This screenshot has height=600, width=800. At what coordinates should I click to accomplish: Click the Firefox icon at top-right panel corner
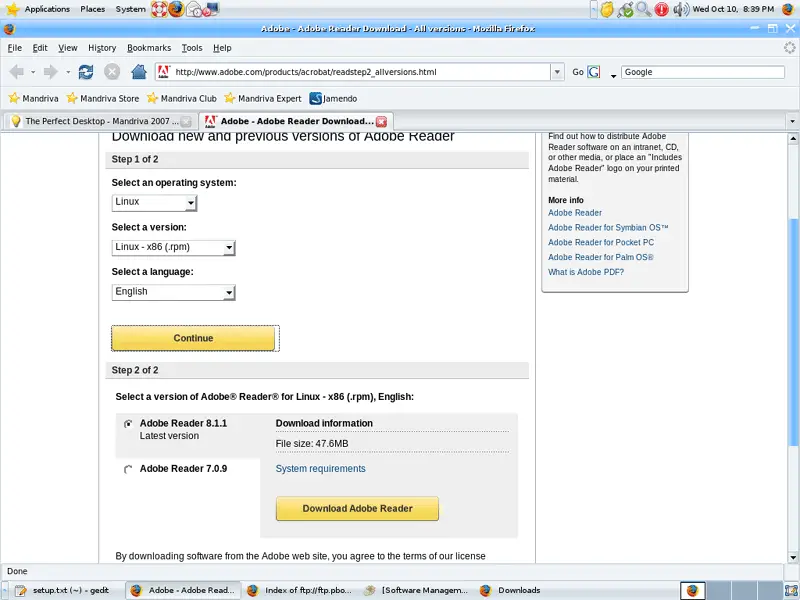click(x=788, y=9)
